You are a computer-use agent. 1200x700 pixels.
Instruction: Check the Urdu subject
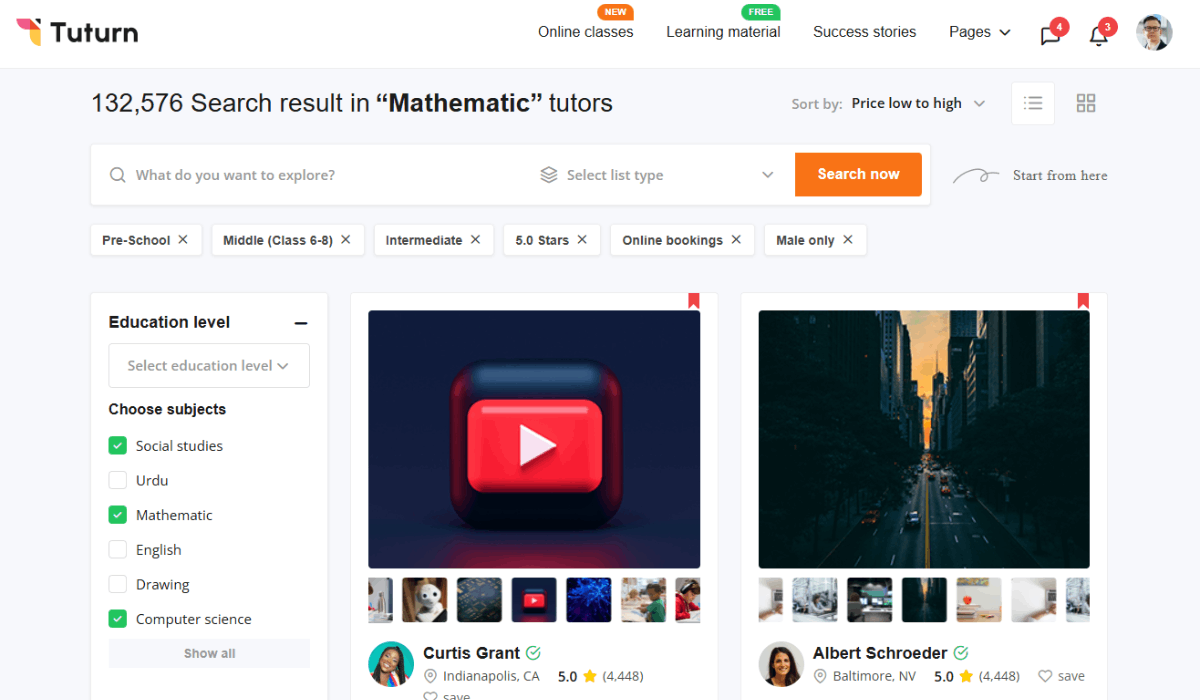click(x=118, y=480)
